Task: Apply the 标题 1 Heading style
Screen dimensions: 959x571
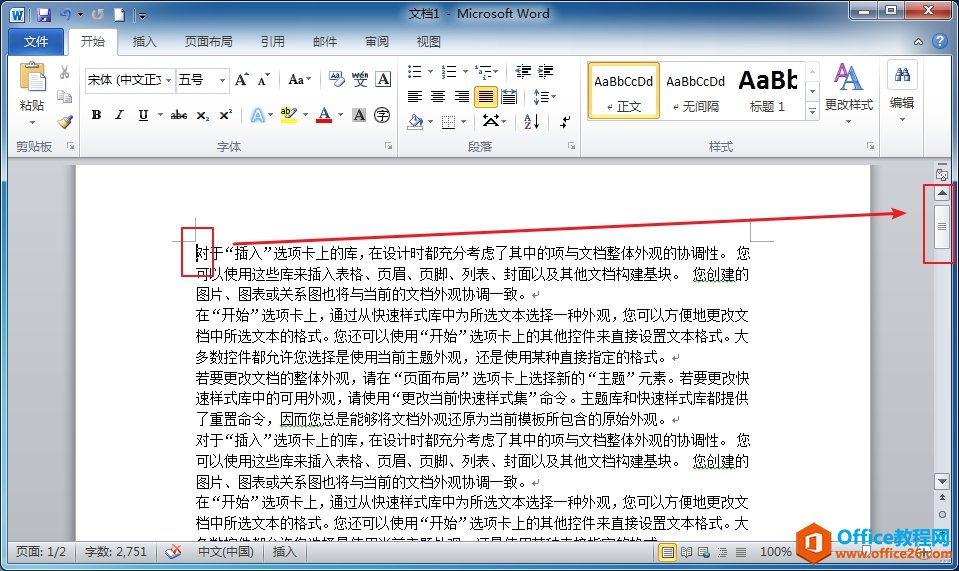Action: 768,90
